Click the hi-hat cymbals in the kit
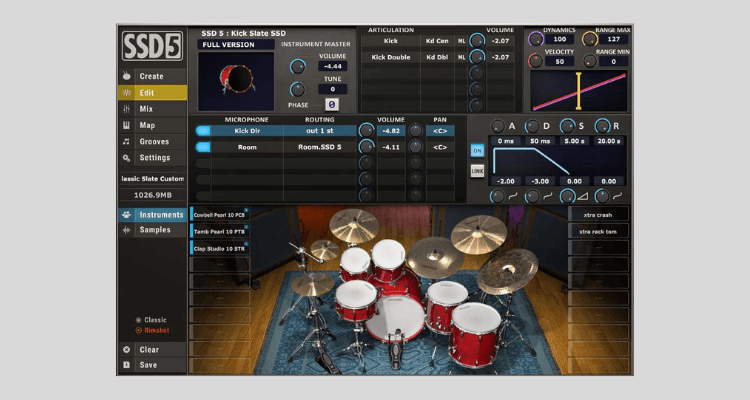This screenshot has height=400, width=750. click(x=312, y=284)
